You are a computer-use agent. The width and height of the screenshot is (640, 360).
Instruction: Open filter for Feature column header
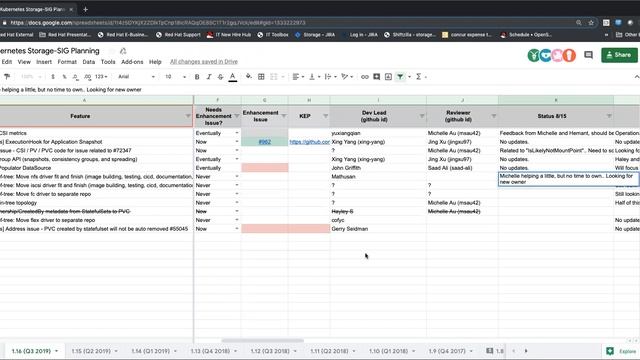click(x=187, y=116)
